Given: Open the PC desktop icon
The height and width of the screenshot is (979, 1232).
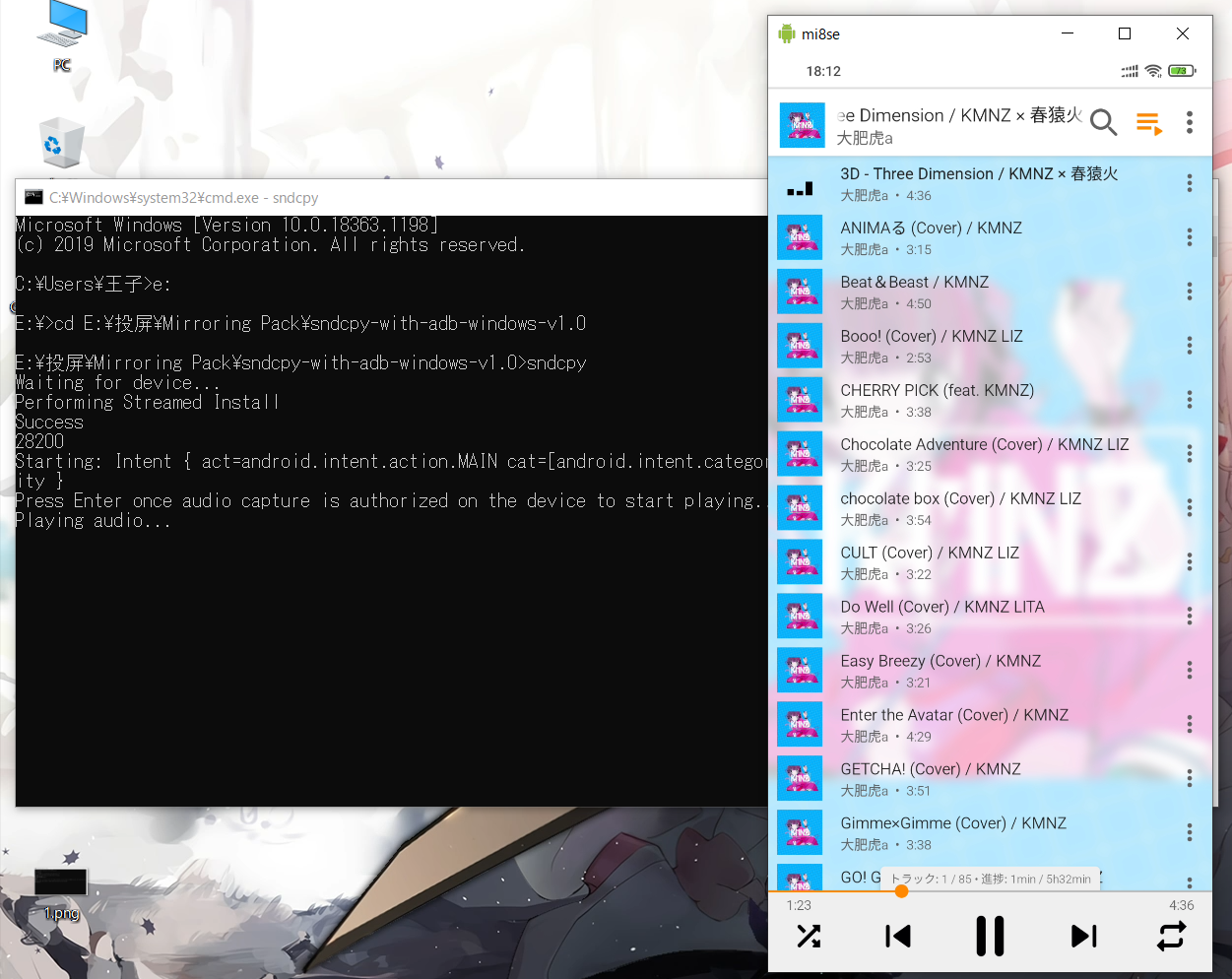Looking at the screenshot, I should click(60, 33).
